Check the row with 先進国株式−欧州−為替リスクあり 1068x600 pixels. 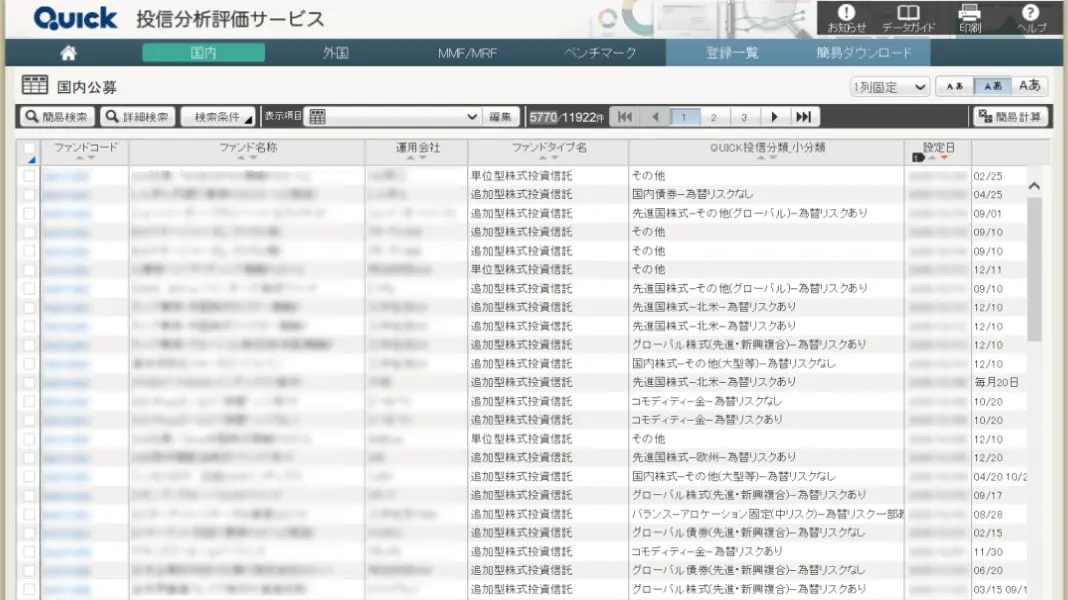[x=29, y=458]
